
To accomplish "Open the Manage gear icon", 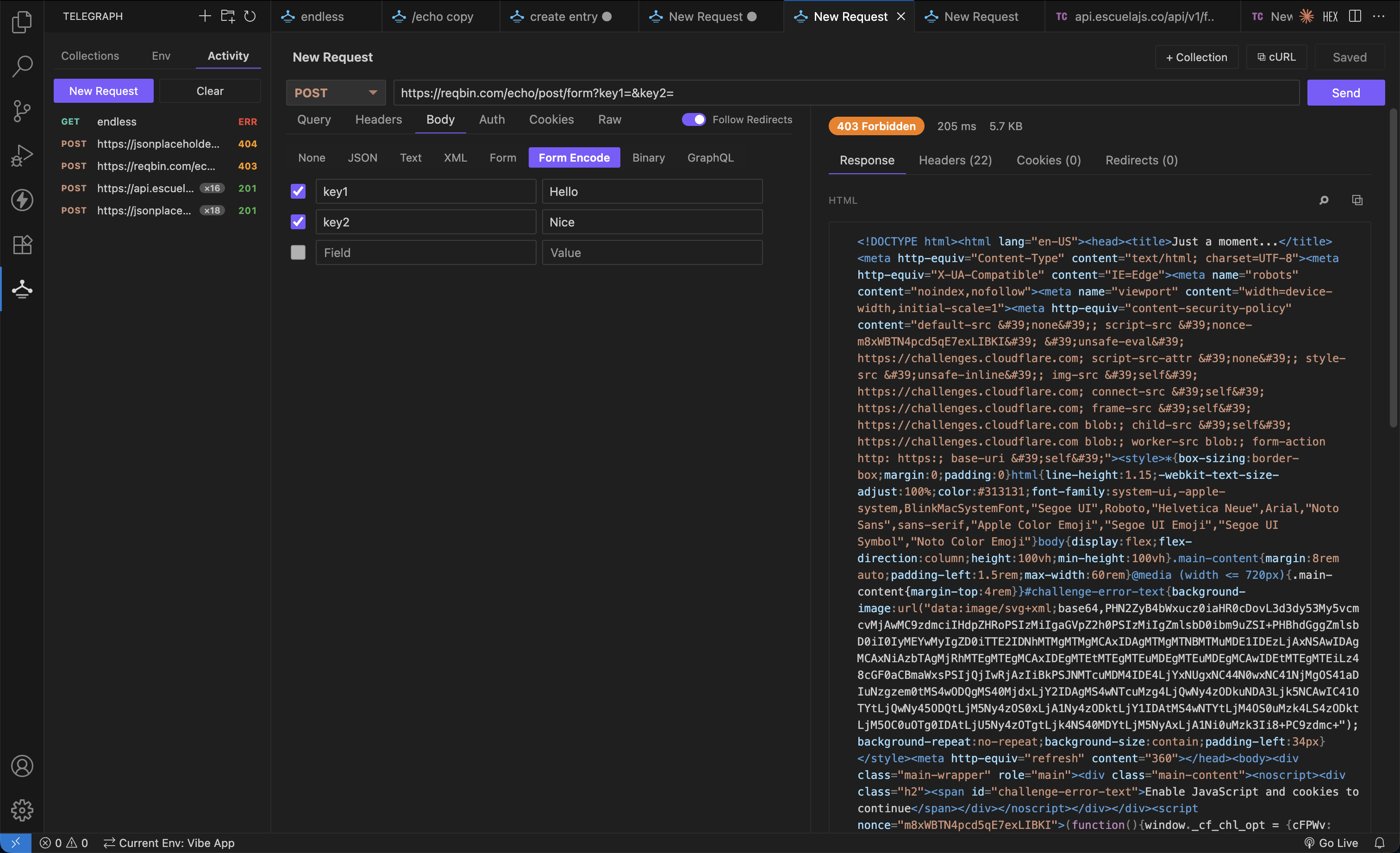I will pyautogui.click(x=22, y=810).
